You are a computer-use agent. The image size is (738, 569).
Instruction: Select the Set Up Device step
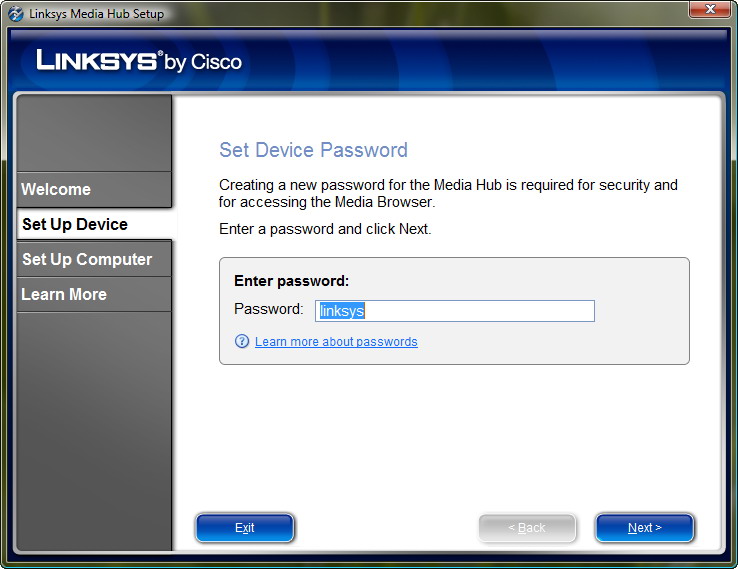(75, 224)
